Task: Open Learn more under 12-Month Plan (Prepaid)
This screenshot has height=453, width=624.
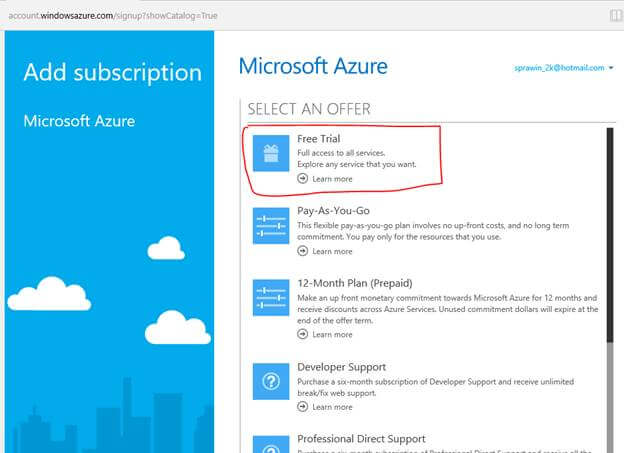Action: (332, 335)
